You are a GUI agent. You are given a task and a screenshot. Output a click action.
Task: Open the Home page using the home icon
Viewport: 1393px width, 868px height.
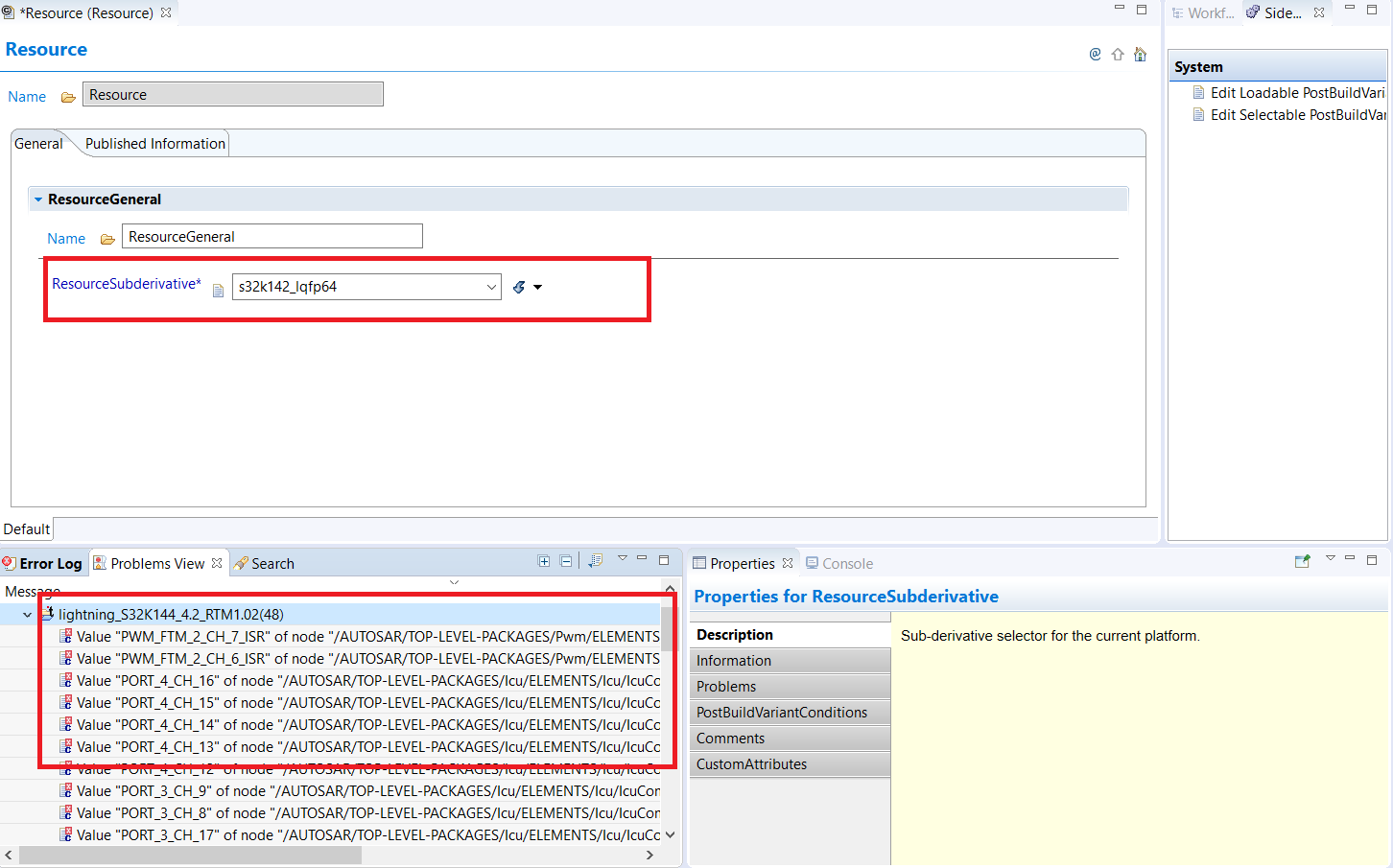coord(1140,55)
